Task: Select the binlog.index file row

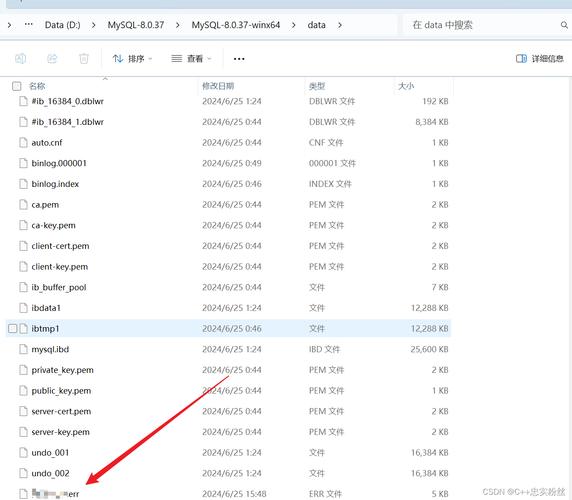Action: coord(228,184)
